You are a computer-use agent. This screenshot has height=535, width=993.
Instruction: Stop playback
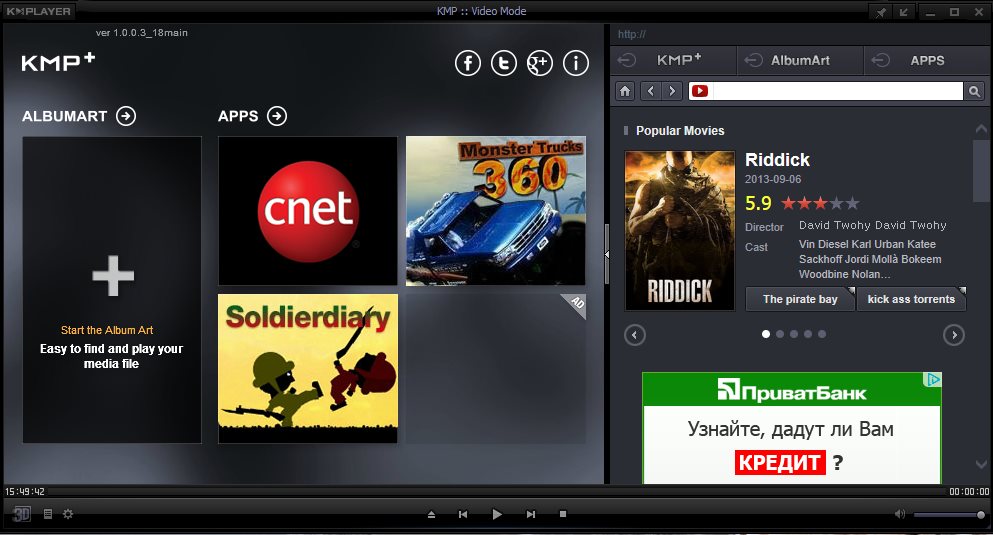tap(563, 514)
